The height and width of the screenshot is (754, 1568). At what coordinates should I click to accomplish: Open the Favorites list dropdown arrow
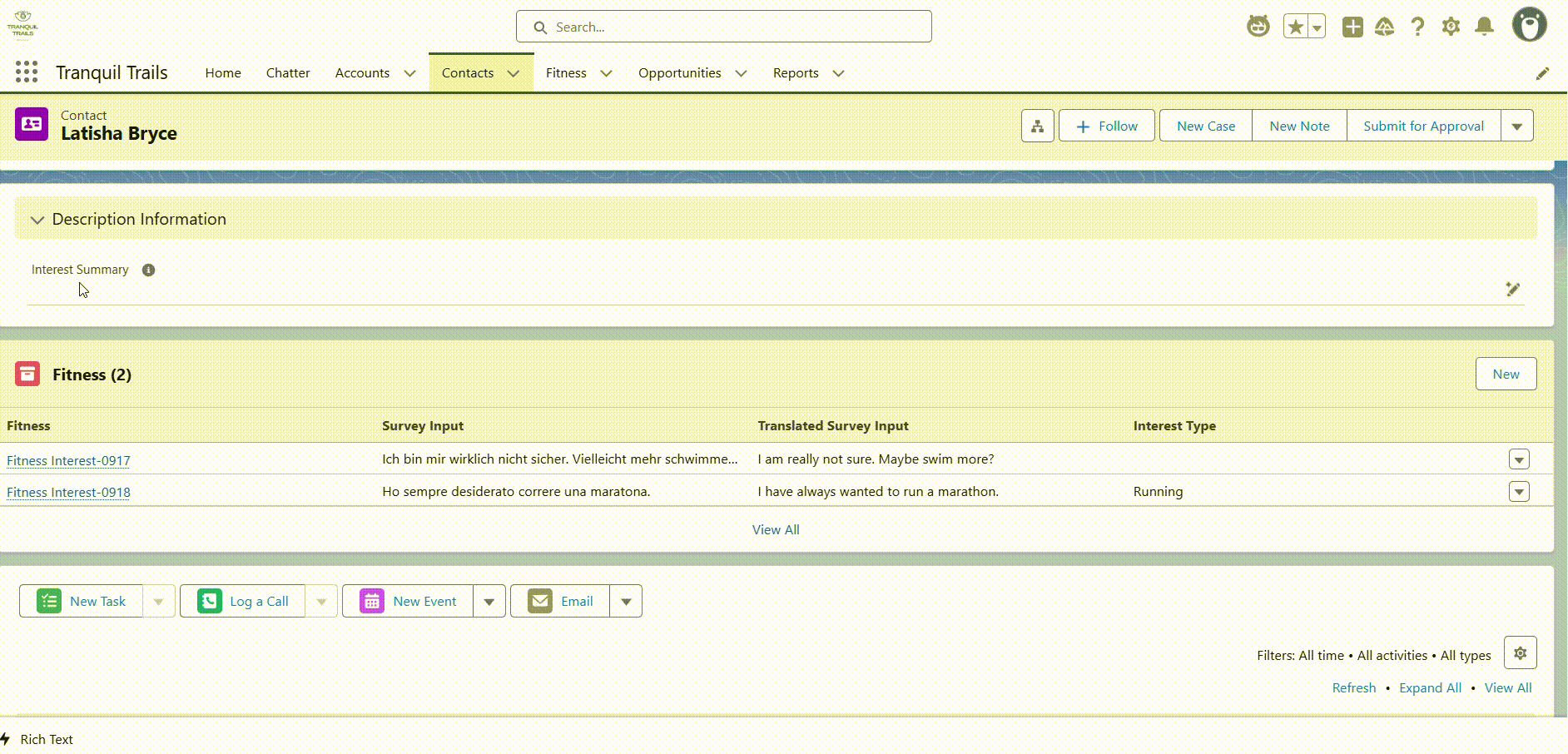pyautogui.click(x=1317, y=27)
